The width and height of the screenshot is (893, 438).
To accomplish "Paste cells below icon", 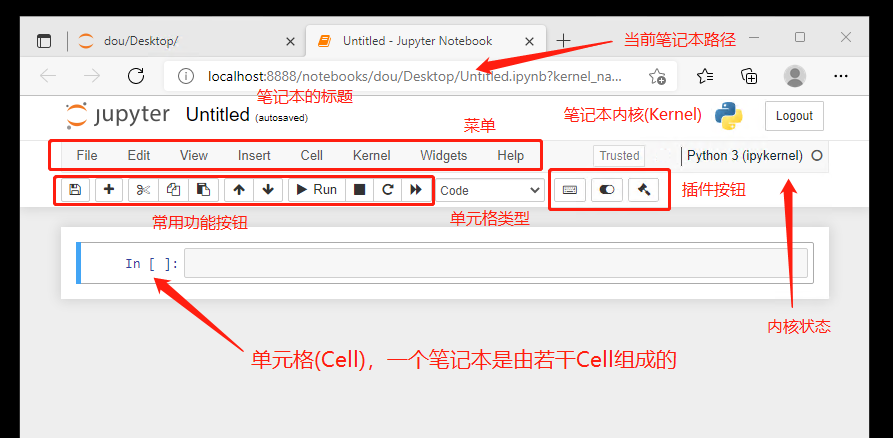I will [x=202, y=190].
